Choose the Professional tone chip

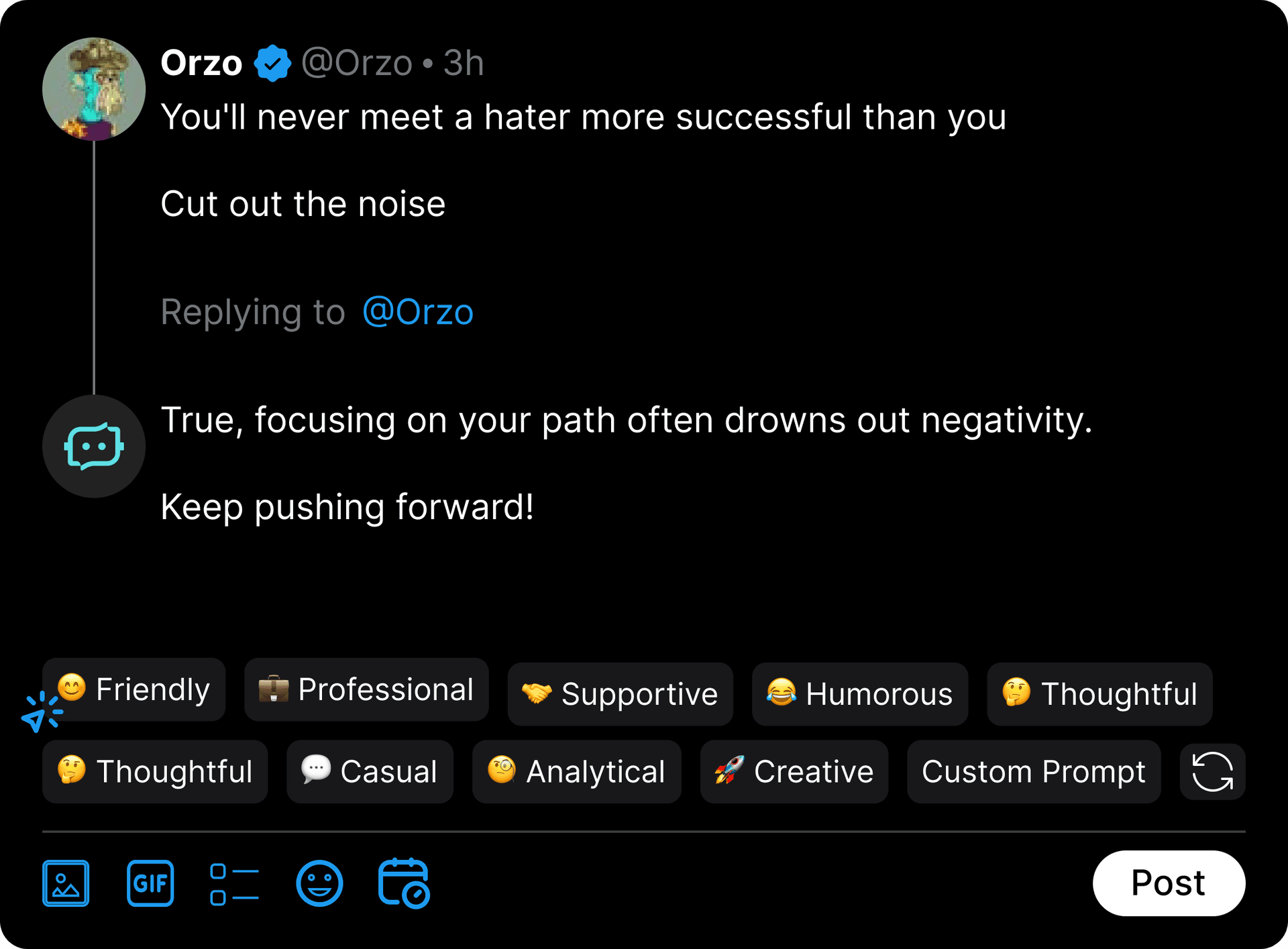(x=366, y=689)
